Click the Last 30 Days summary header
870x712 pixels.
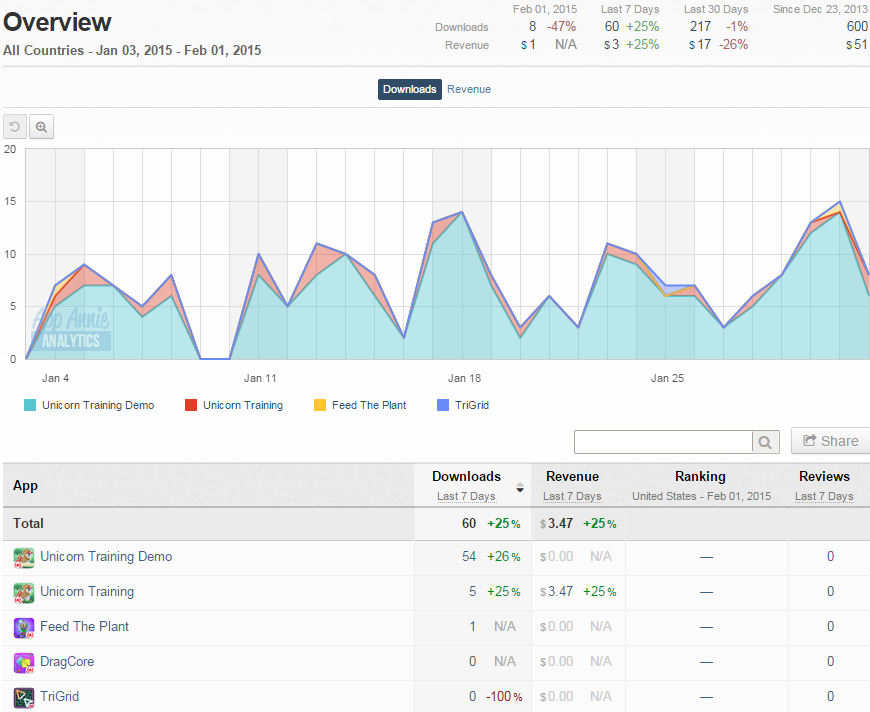pyautogui.click(x=716, y=9)
